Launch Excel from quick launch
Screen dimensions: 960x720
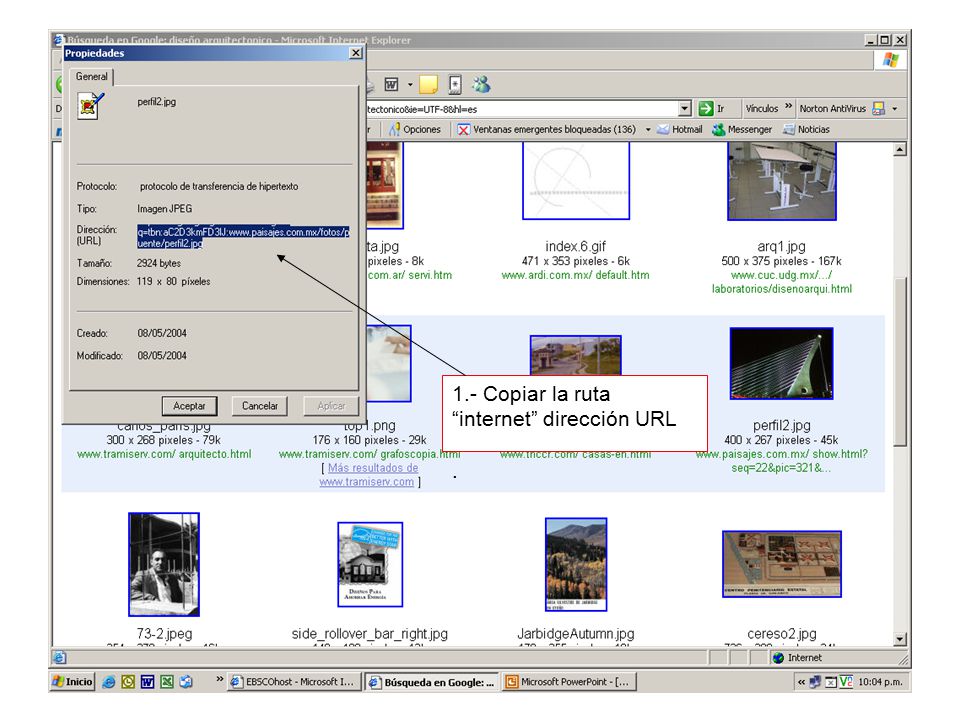pyautogui.click(x=167, y=681)
